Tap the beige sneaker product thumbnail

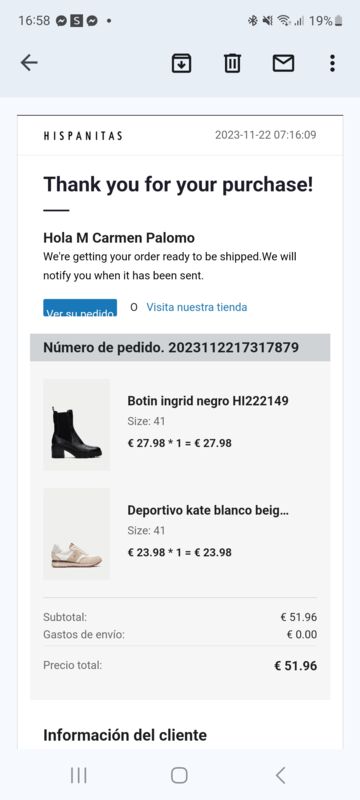coord(76,534)
